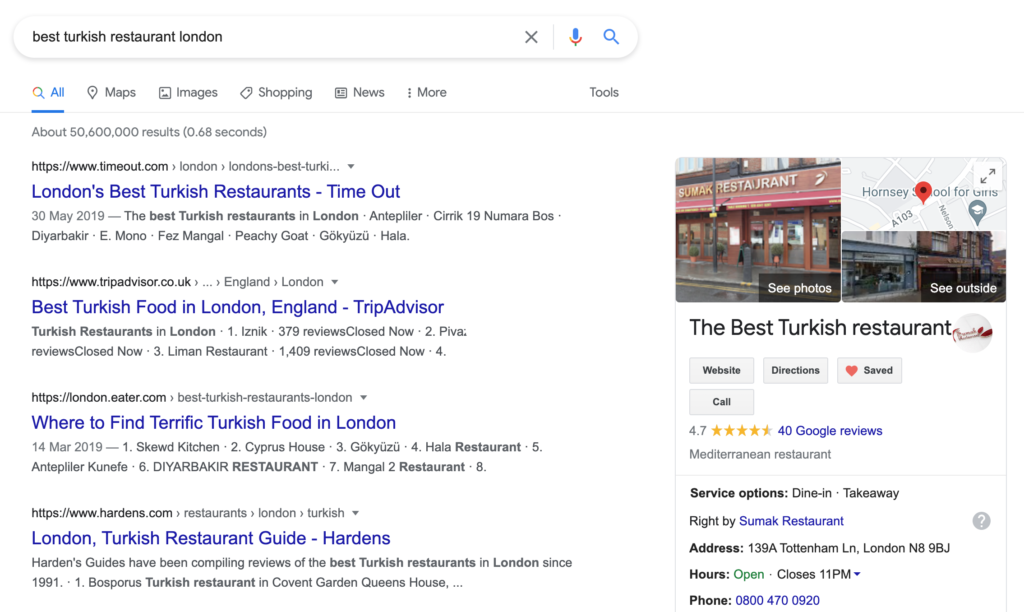Open the hardens.com result dropdown arrow

click(355, 513)
